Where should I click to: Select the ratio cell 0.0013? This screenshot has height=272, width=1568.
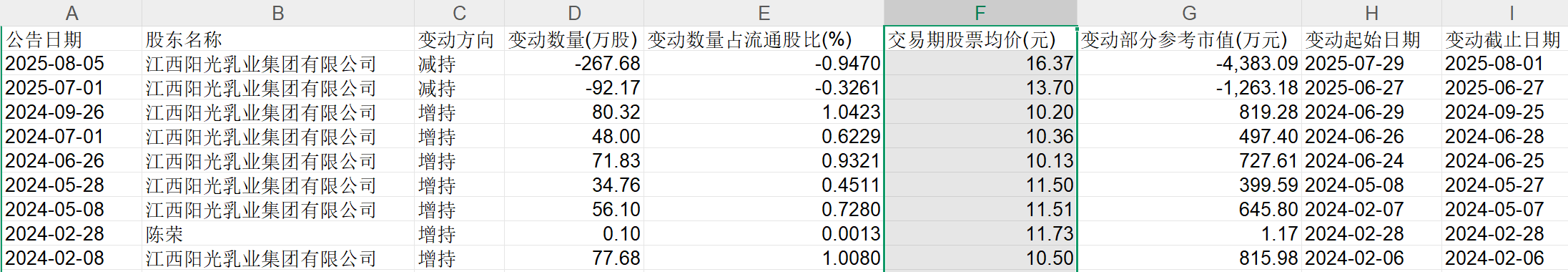click(764, 234)
